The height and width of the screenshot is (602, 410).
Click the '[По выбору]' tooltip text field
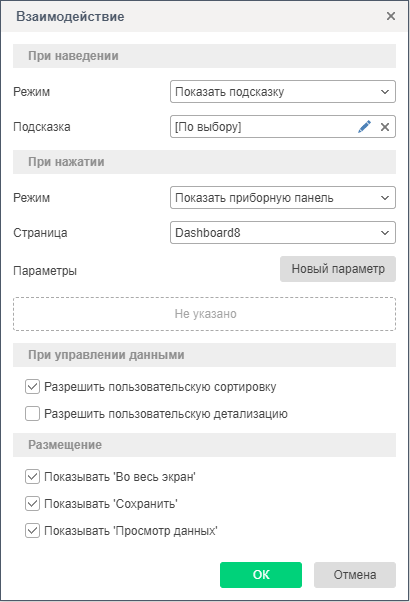pyautogui.click(x=263, y=127)
